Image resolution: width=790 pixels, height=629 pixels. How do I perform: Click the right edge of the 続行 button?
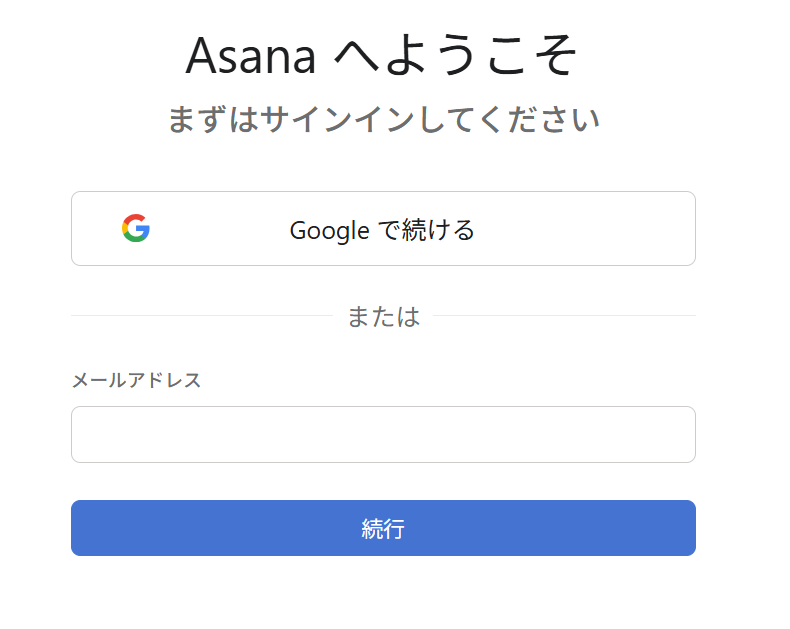[684, 528]
